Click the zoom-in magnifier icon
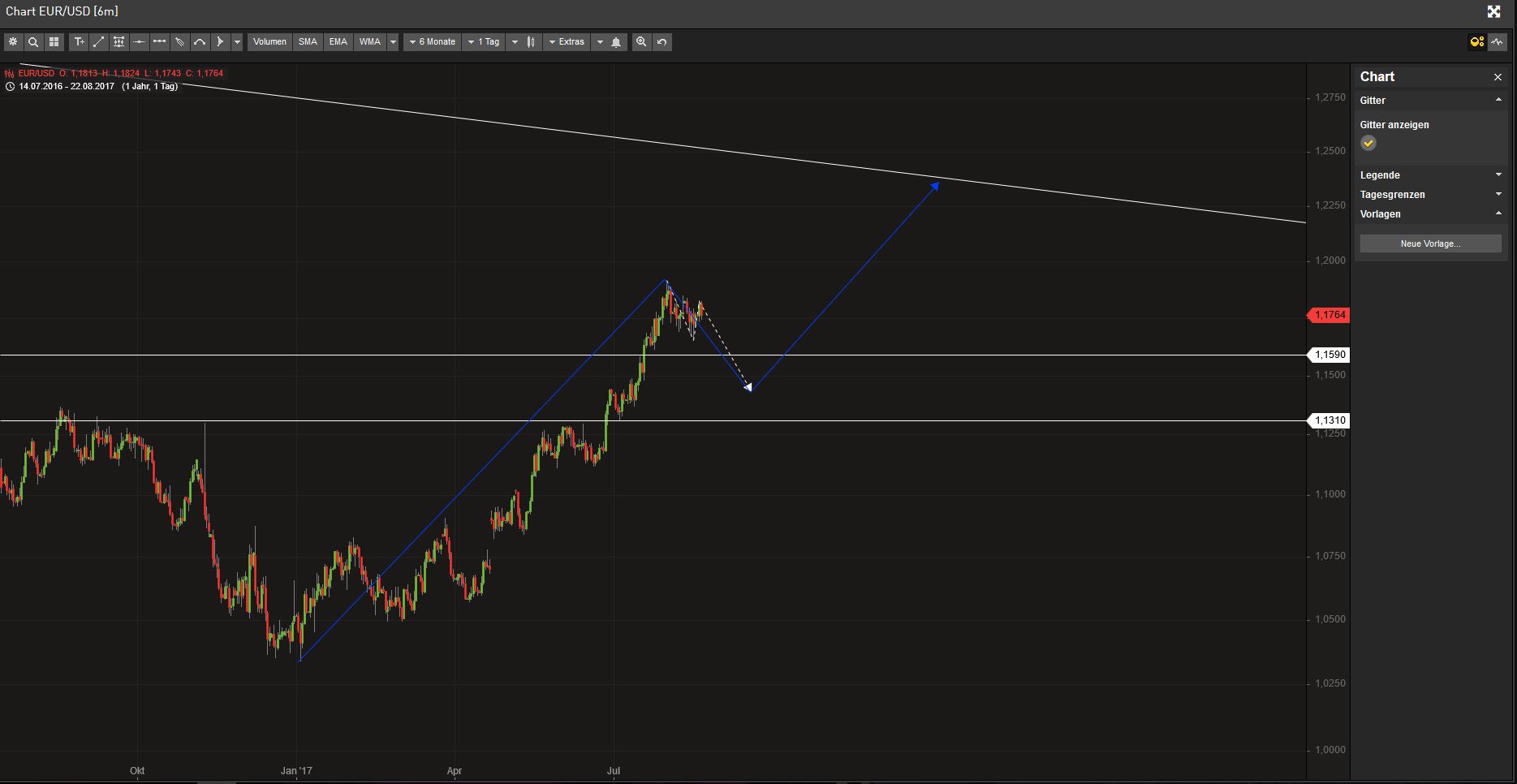 click(x=641, y=42)
